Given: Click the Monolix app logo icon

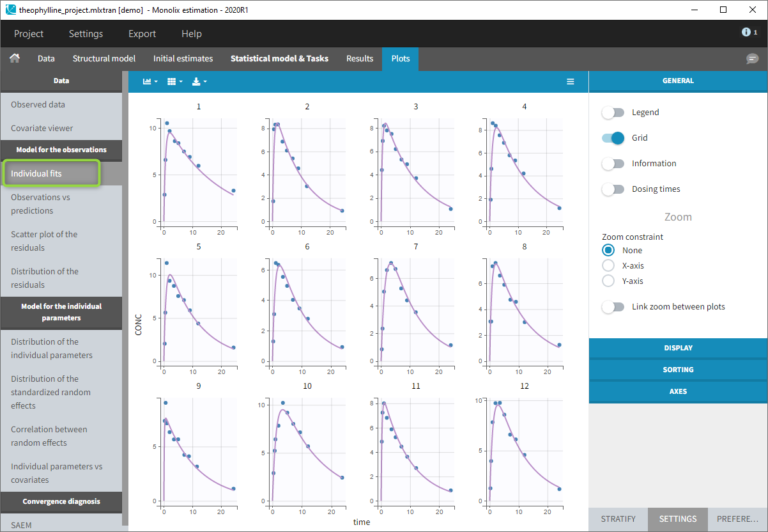Looking at the screenshot, I should click(x=10, y=8).
